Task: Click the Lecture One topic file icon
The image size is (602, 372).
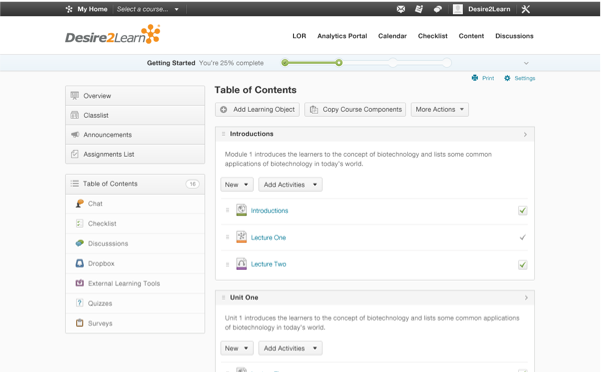Action: pyautogui.click(x=241, y=237)
